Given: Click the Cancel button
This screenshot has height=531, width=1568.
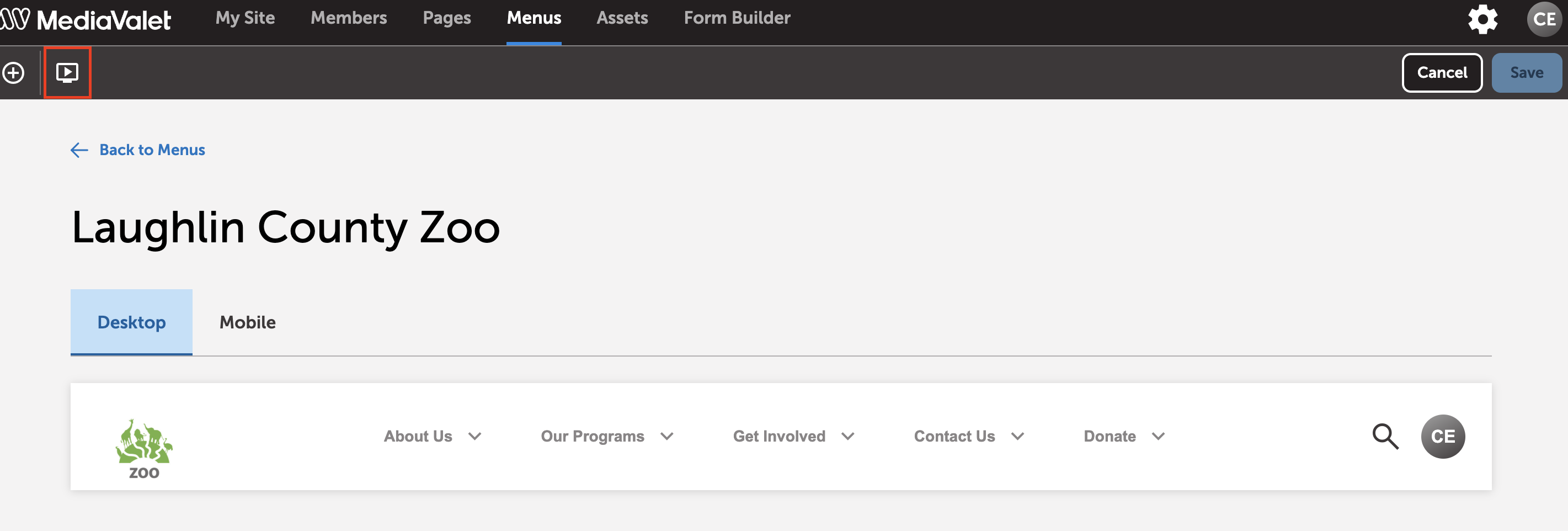Looking at the screenshot, I should tap(1442, 72).
